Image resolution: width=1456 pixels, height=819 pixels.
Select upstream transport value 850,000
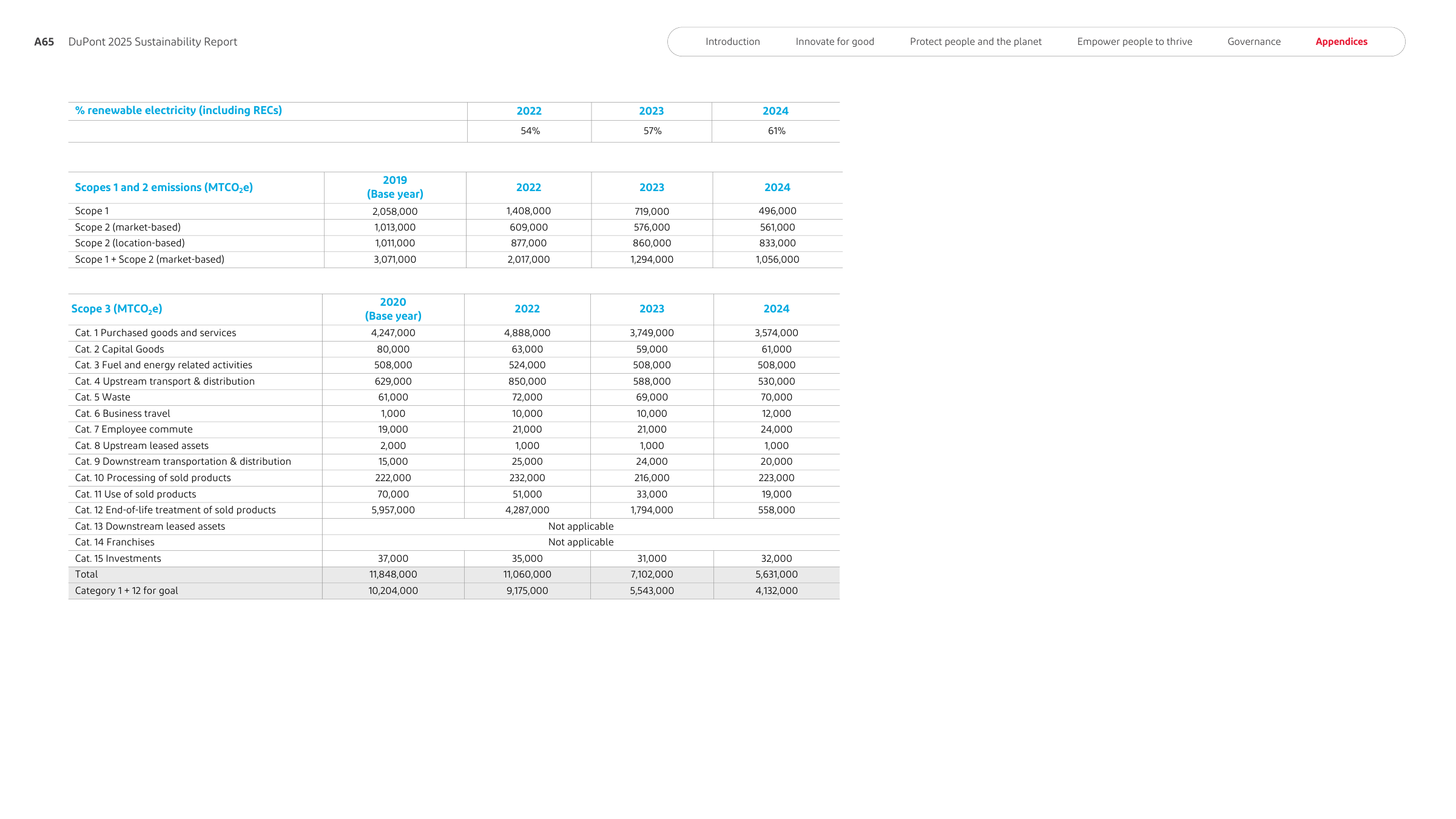[527, 382]
